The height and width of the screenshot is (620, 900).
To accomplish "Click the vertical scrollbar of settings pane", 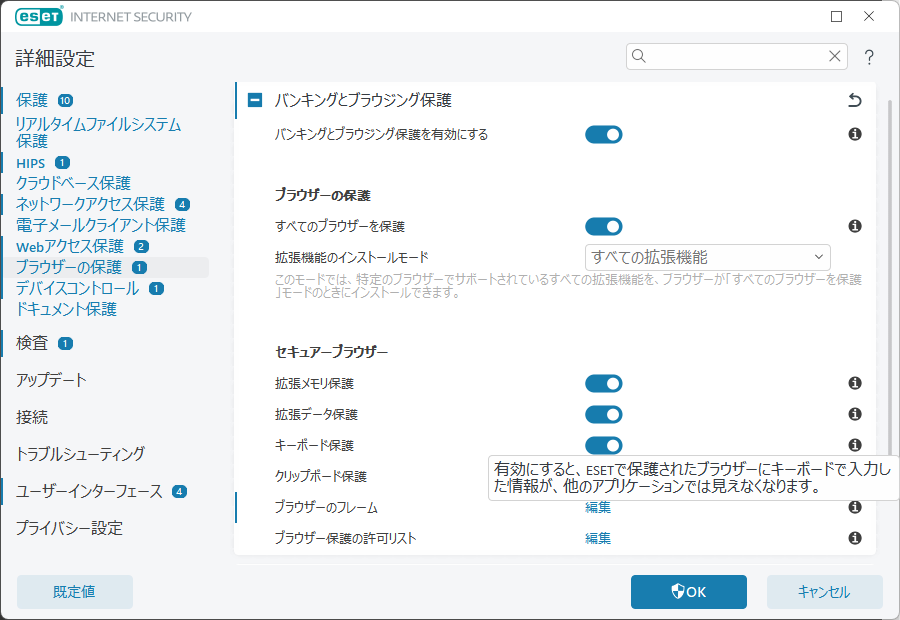I will pyautogui.click(x=890, y=276).
